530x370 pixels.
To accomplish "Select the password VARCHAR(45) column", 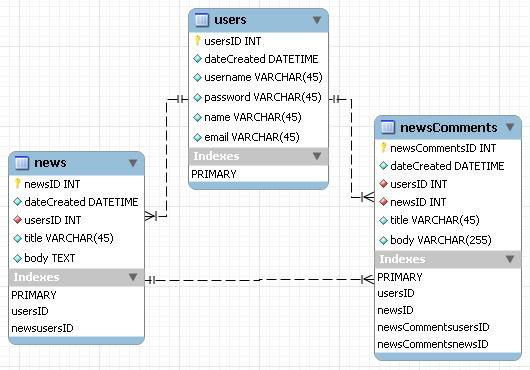I will (258, 97).
